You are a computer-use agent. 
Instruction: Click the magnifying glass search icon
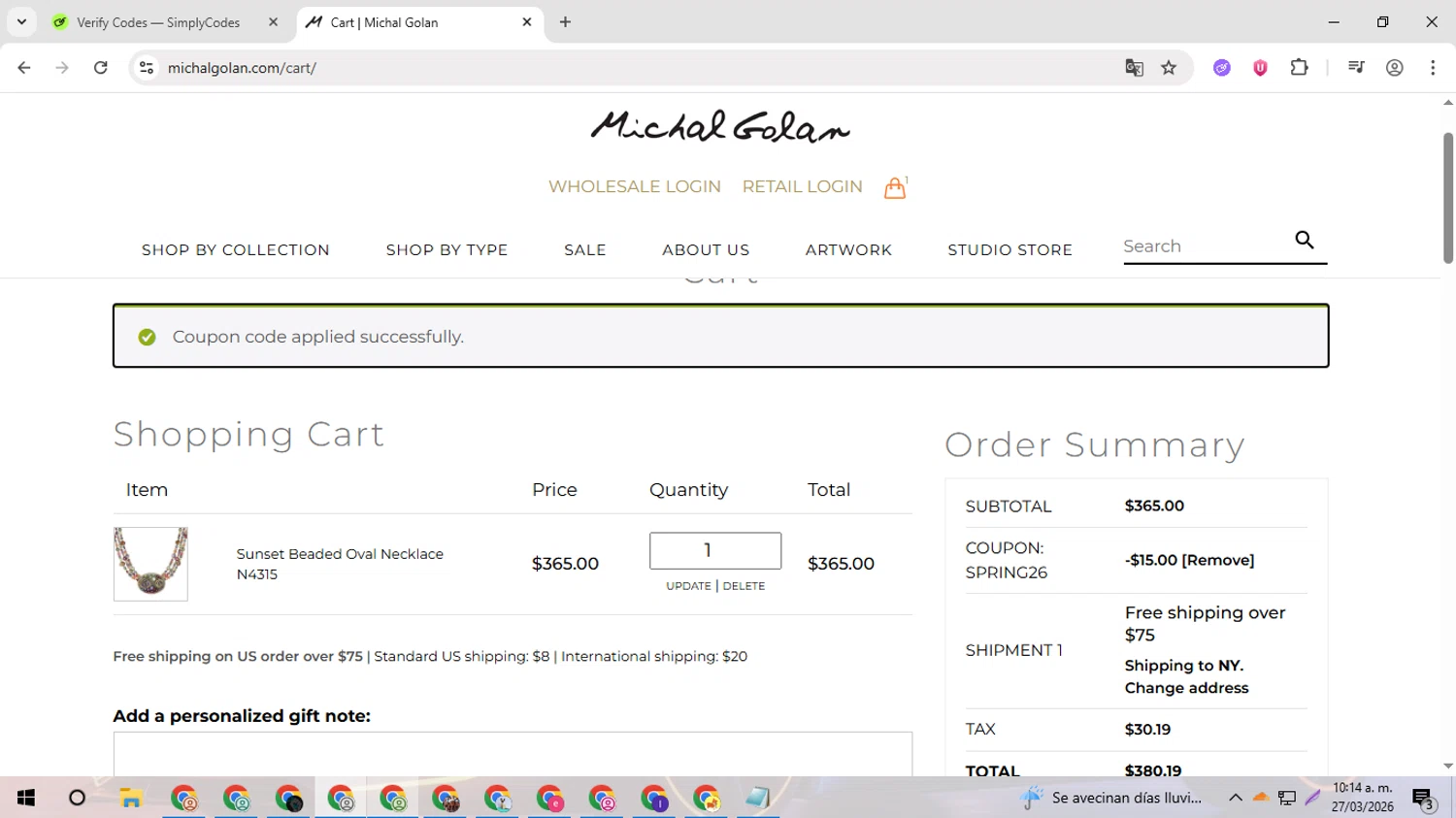tap(1305, 240)
